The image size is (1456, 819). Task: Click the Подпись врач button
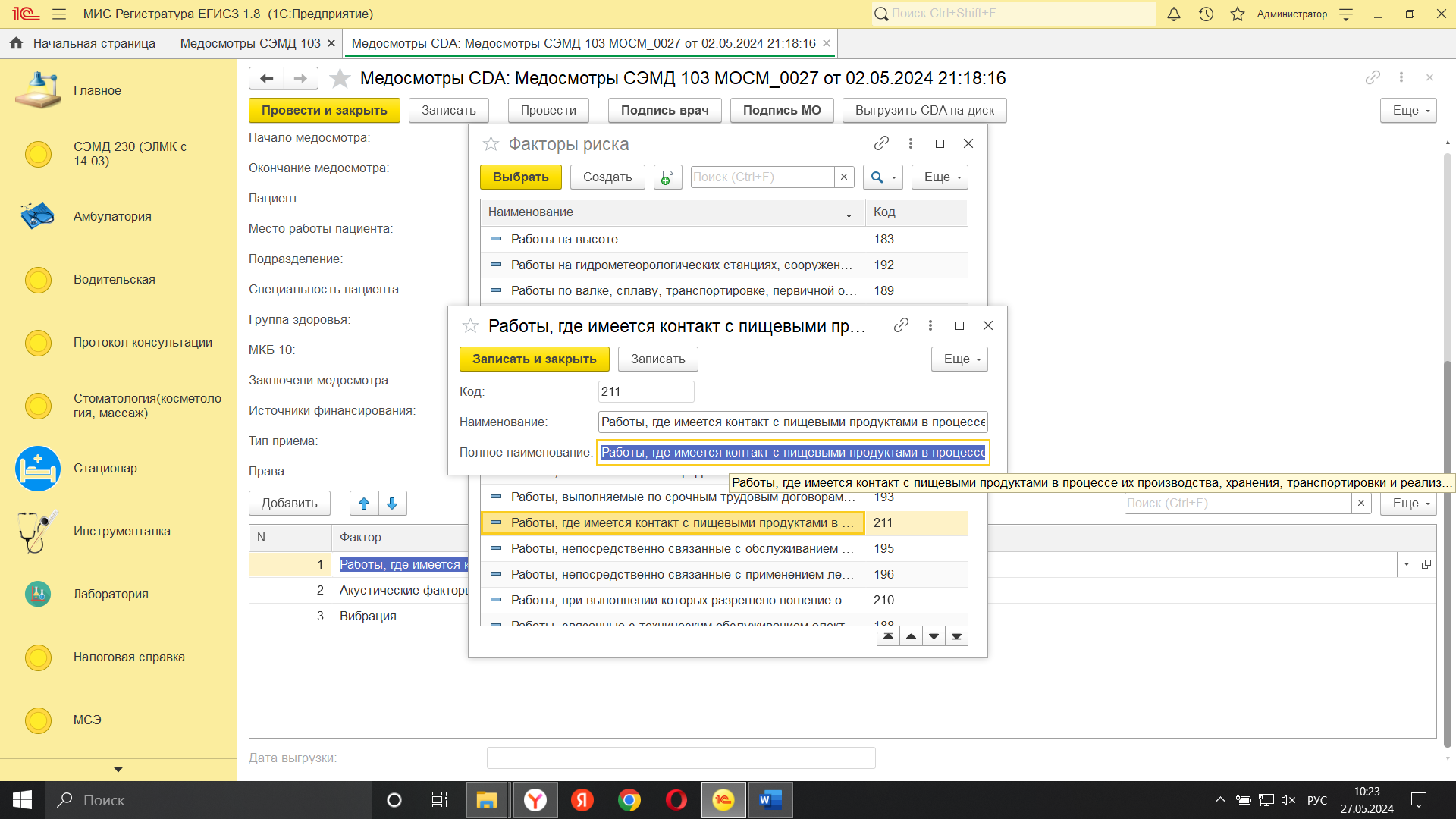point(664,111)
